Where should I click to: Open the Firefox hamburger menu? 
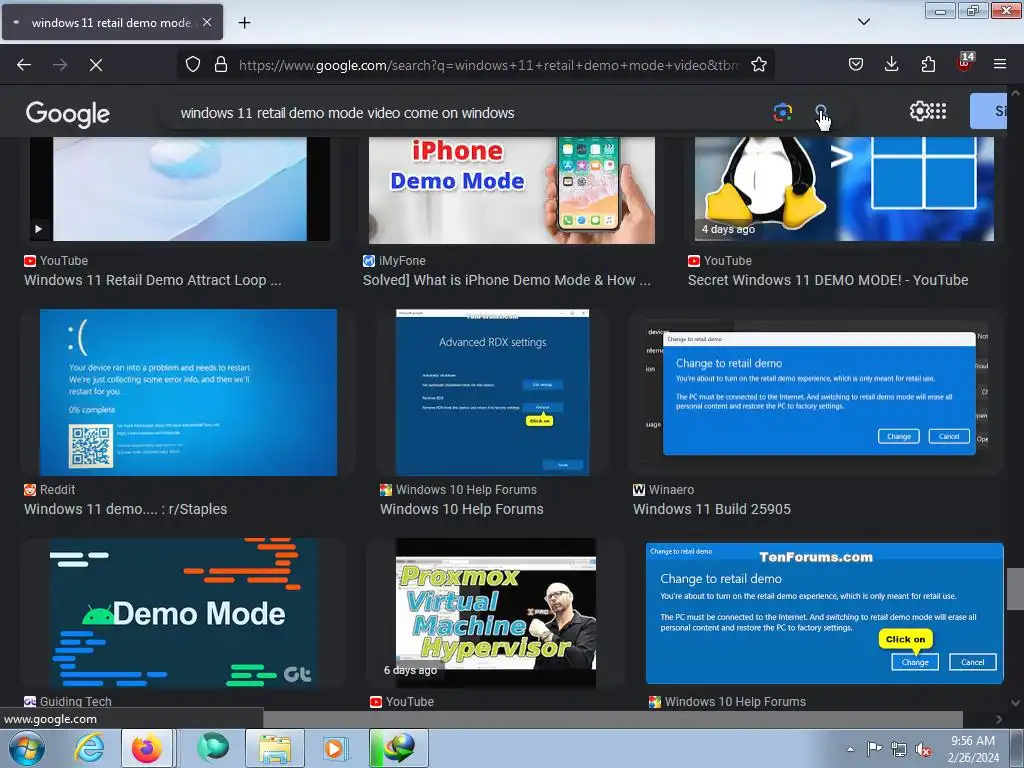[1000, 64]
